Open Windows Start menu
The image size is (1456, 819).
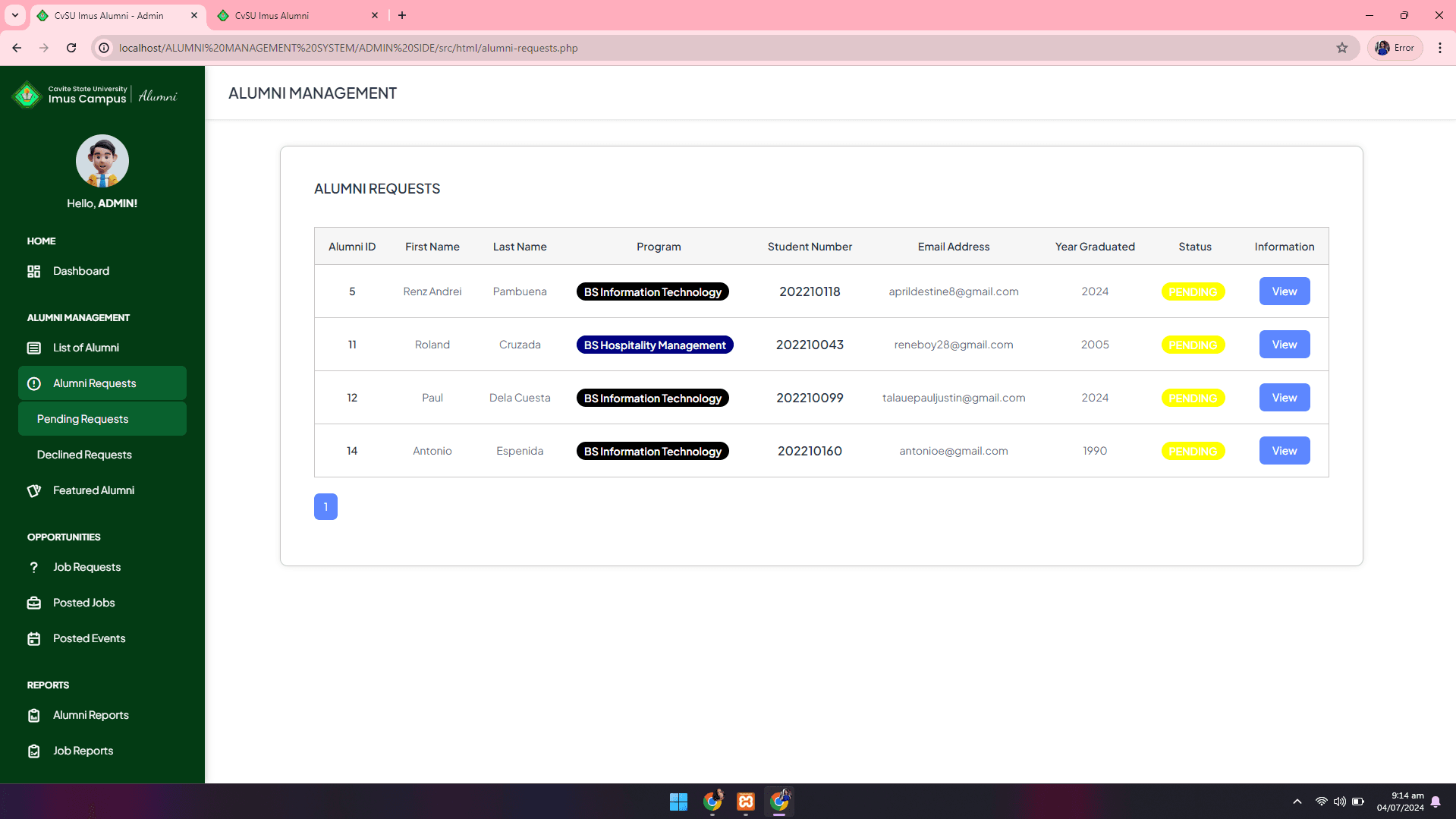[678, 802]
